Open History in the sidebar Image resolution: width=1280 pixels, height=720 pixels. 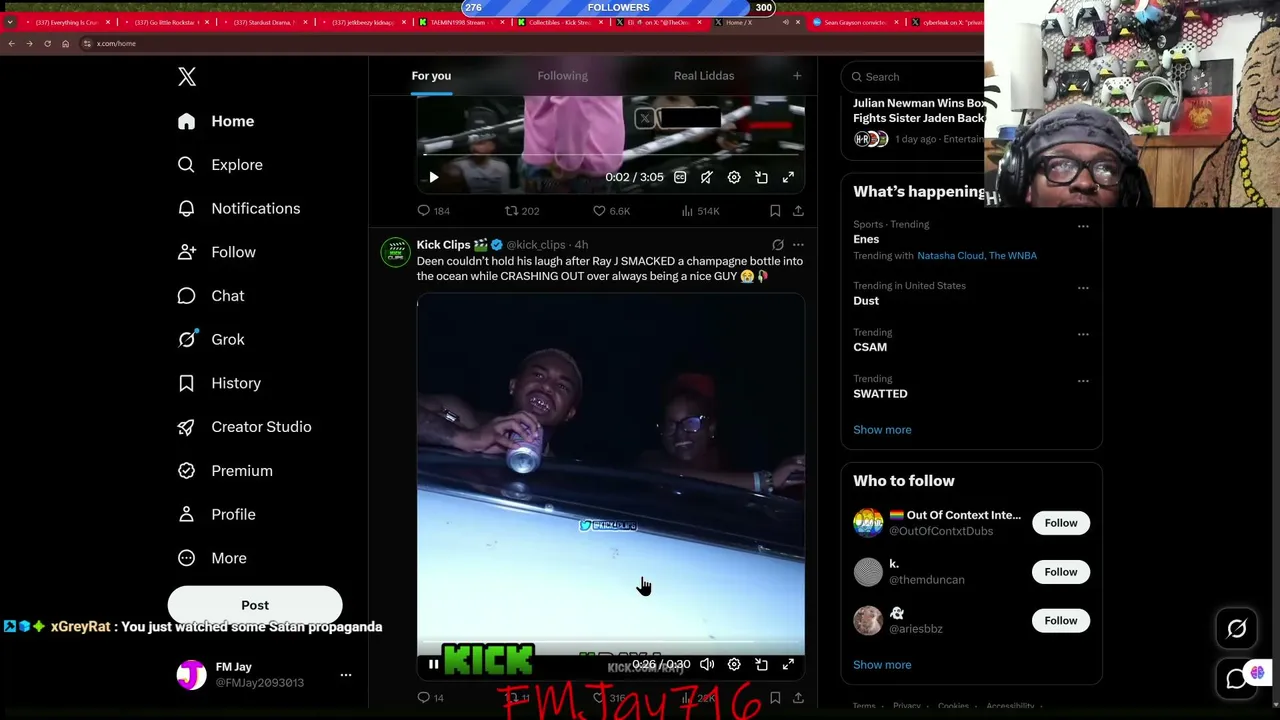coord(218,383)
